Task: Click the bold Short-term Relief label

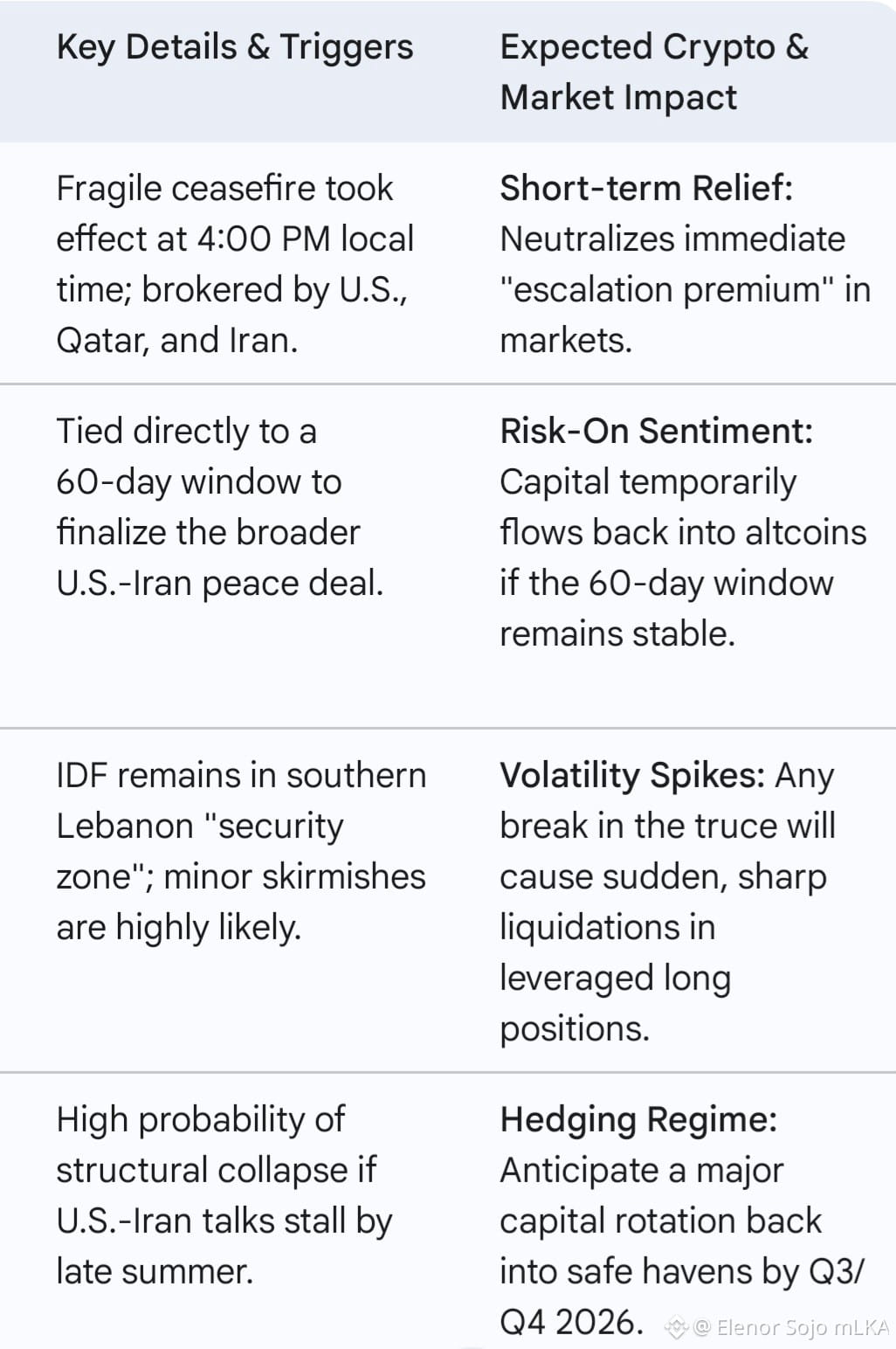Action: 646,188
